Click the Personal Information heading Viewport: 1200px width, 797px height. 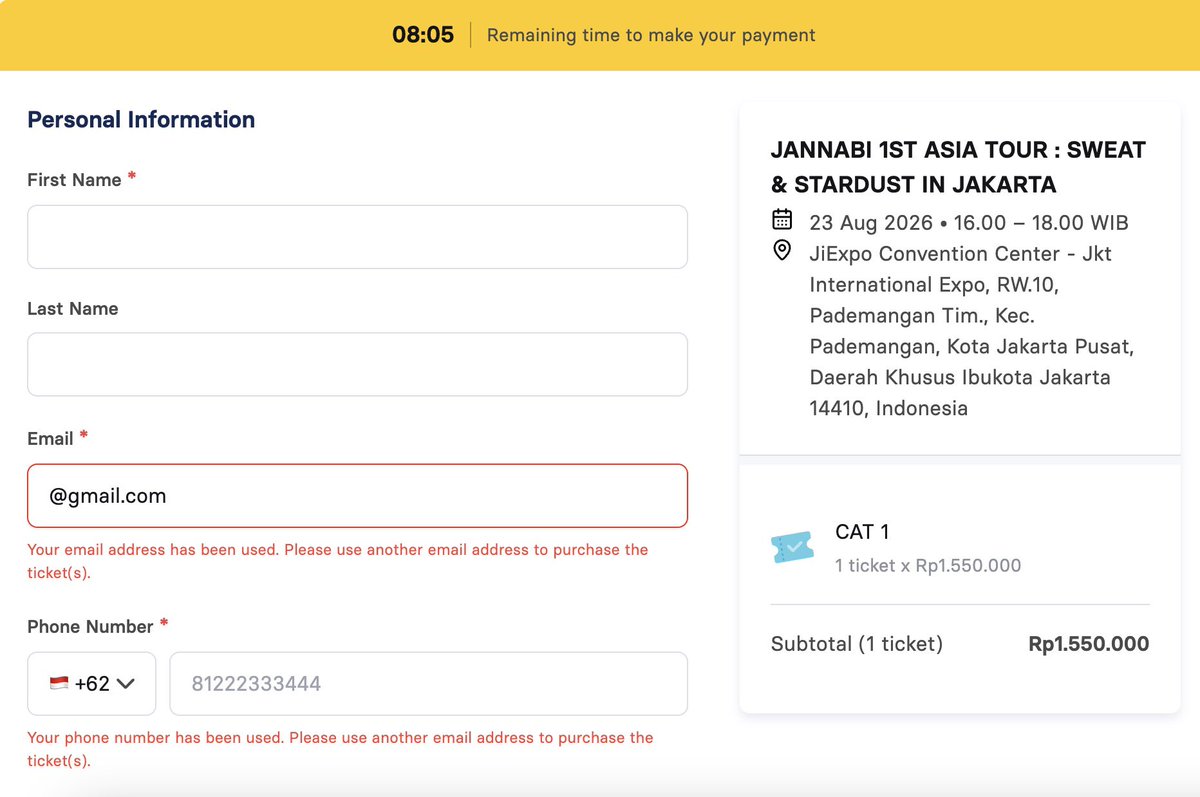coord(141,120)
